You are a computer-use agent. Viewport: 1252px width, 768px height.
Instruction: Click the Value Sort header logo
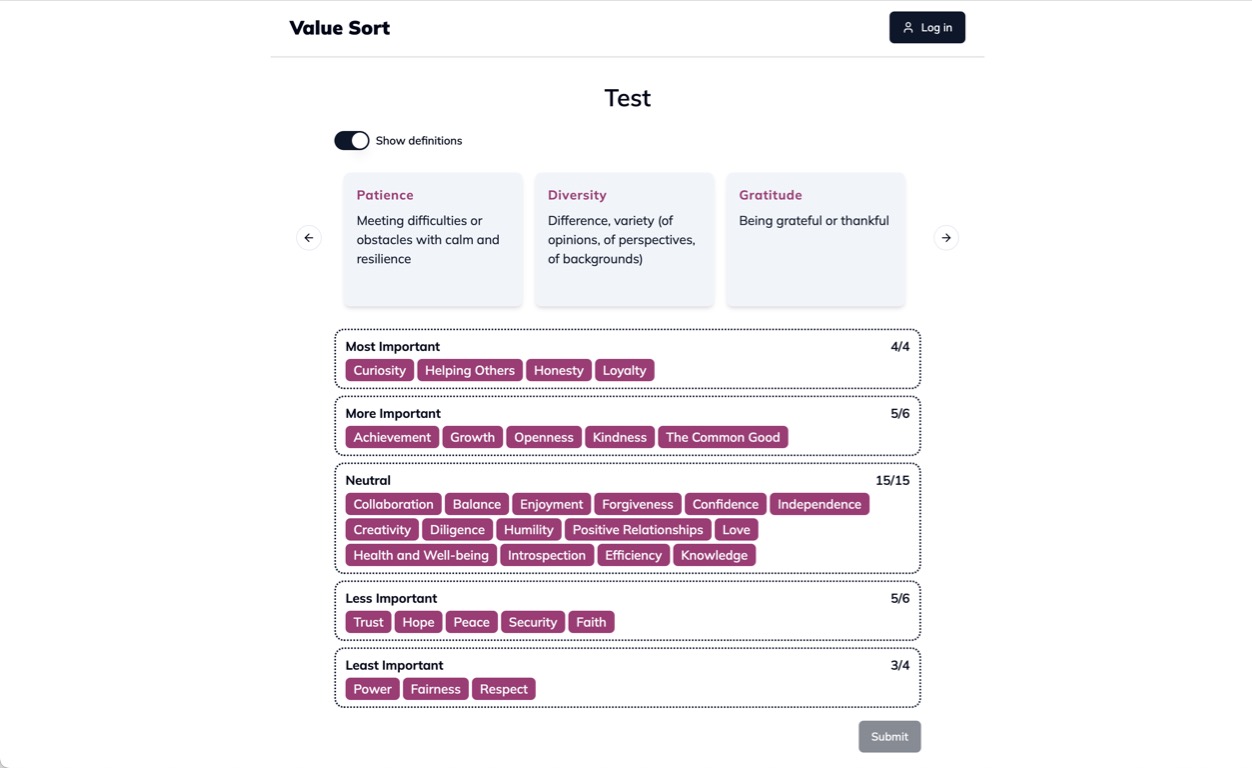click(339, 27)
